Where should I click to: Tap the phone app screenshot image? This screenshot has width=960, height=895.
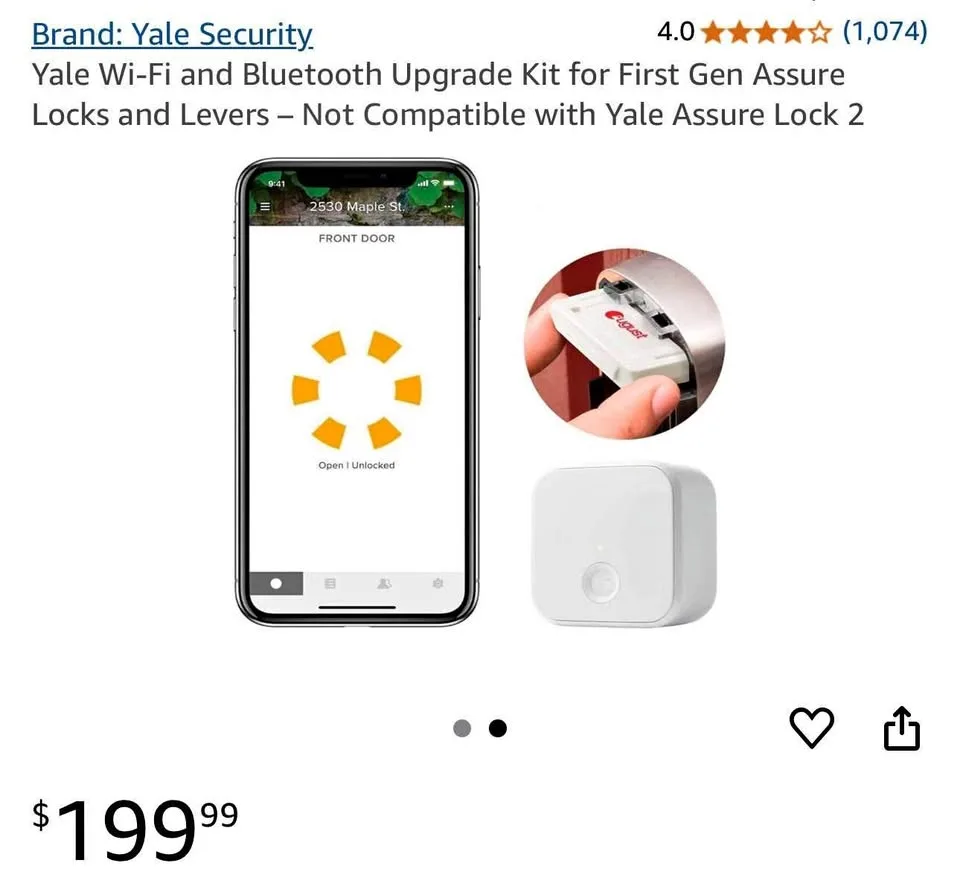(x=357, y=392)
